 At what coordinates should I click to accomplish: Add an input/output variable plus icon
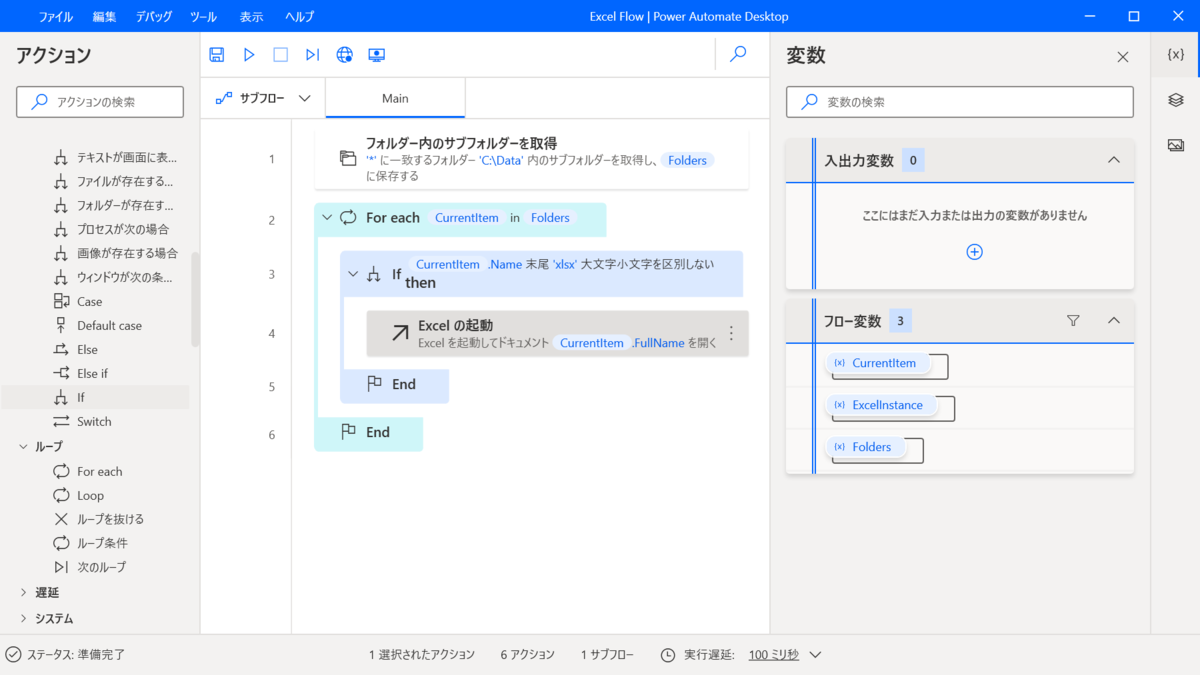click(x=975, y=252)
